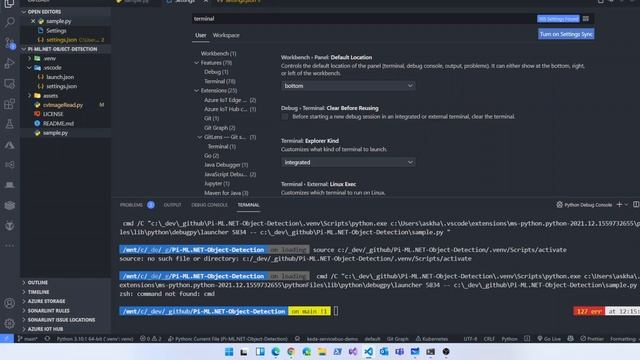Open the Azure view in activity bar
This screenshot has height=360, width=640.
pos(9,145)
